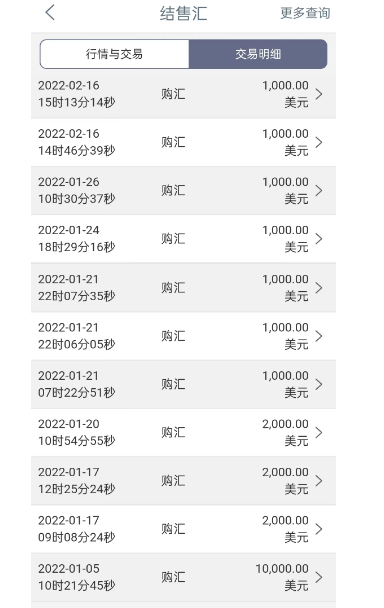
Task: Open chevron on 22时07分35秒 transaction row
Action: pyautogui.click(x=319, y=288)
